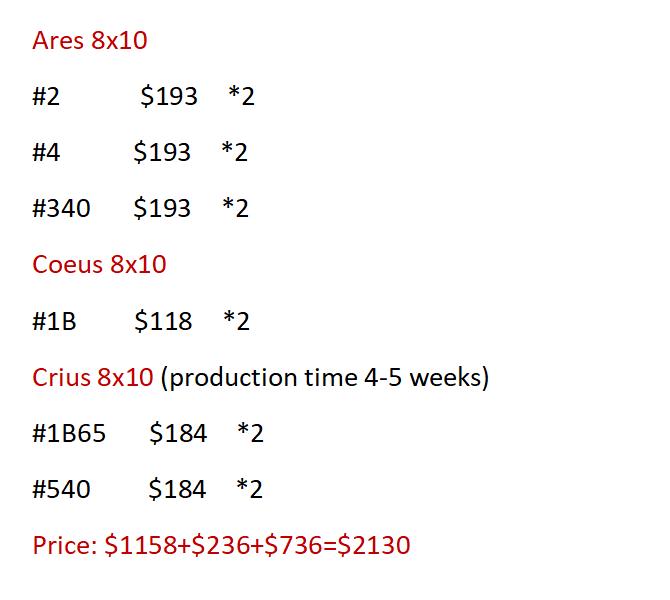Select the $193 price beside #2
Screen dimensions: 670x600
click(x=169, y=96)
